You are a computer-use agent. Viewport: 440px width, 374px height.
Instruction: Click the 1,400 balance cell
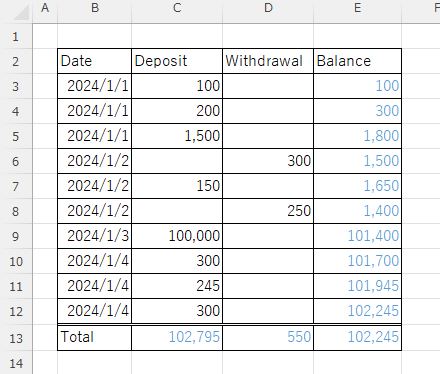[x=357, y=211]
